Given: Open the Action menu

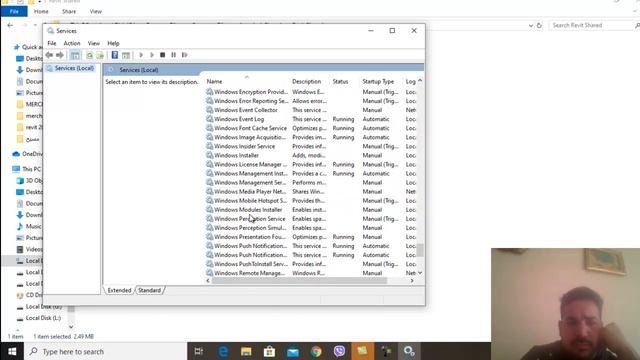Looking at the screenshot, I should (x=72, y=43).
